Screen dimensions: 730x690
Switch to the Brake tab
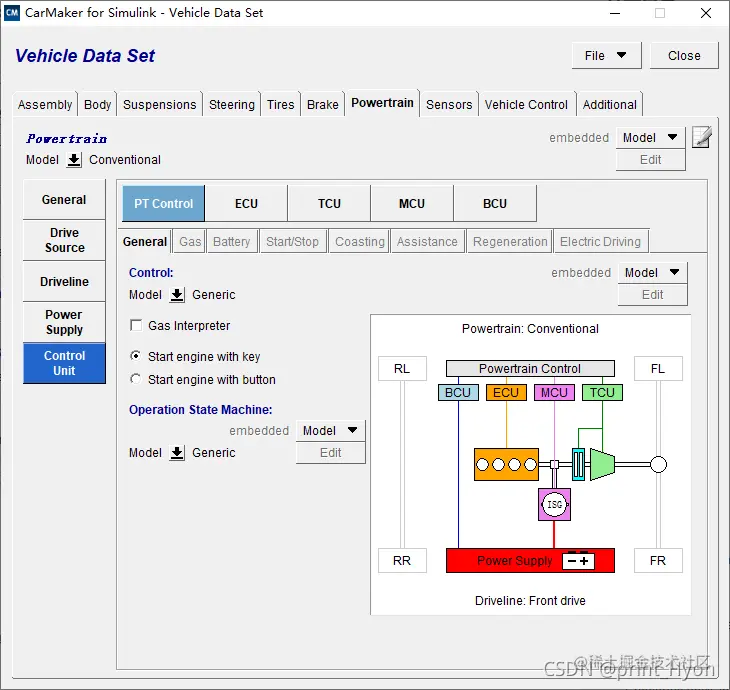click(x=323, y=104)
